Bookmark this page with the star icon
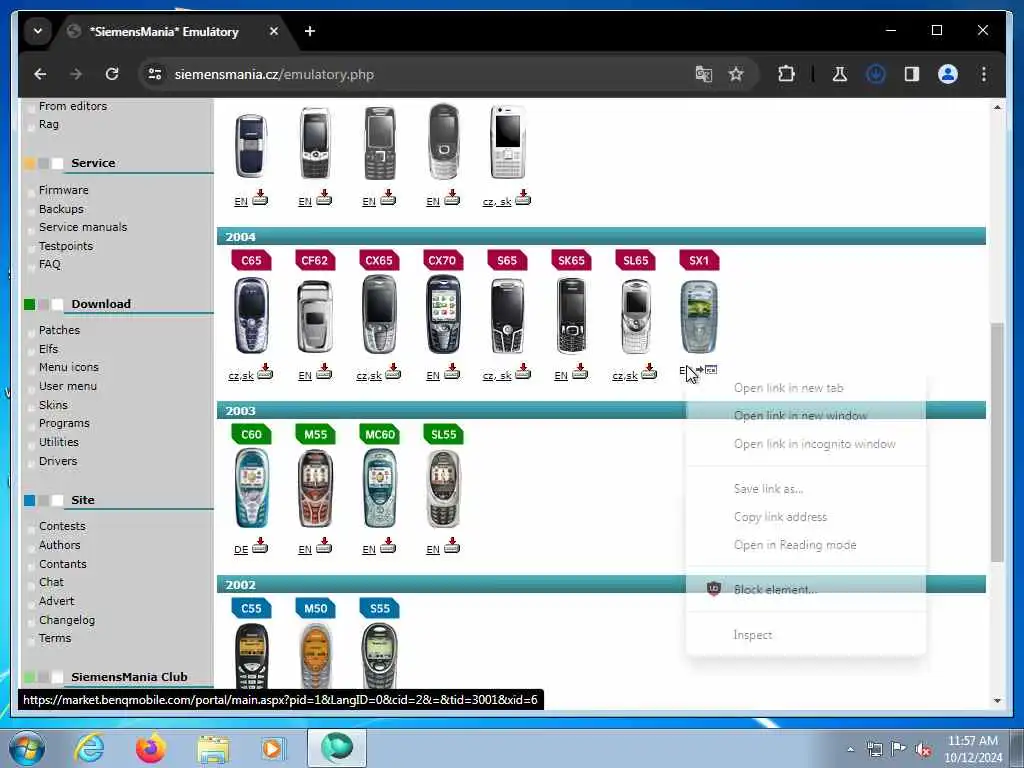 (736, 74)
